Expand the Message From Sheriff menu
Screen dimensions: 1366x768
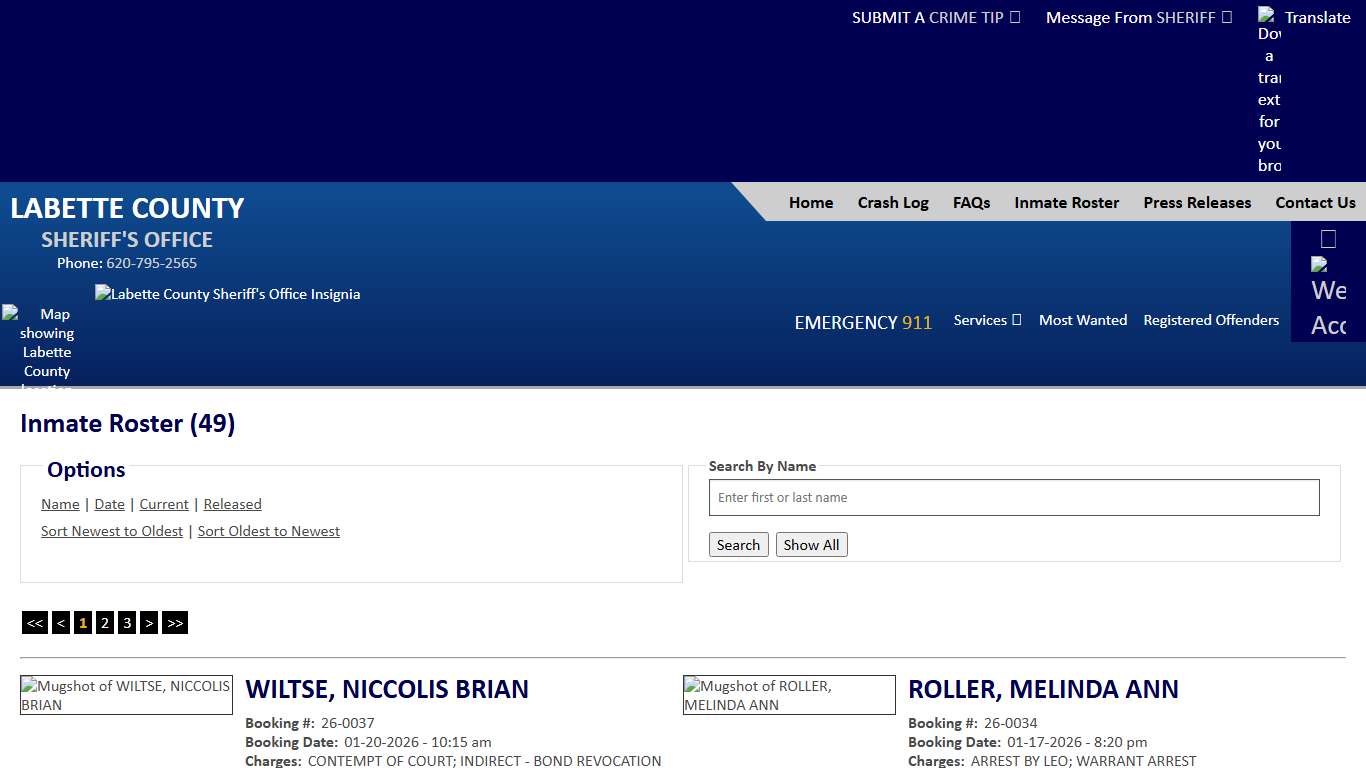pyautogui.click(x=1138, y=17)
